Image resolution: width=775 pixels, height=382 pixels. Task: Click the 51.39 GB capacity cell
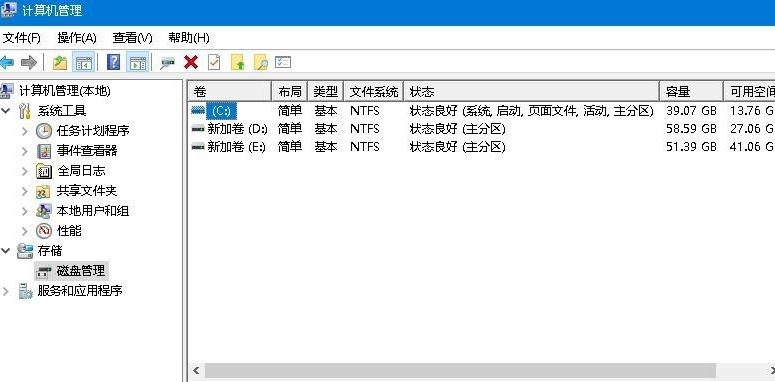691,147
